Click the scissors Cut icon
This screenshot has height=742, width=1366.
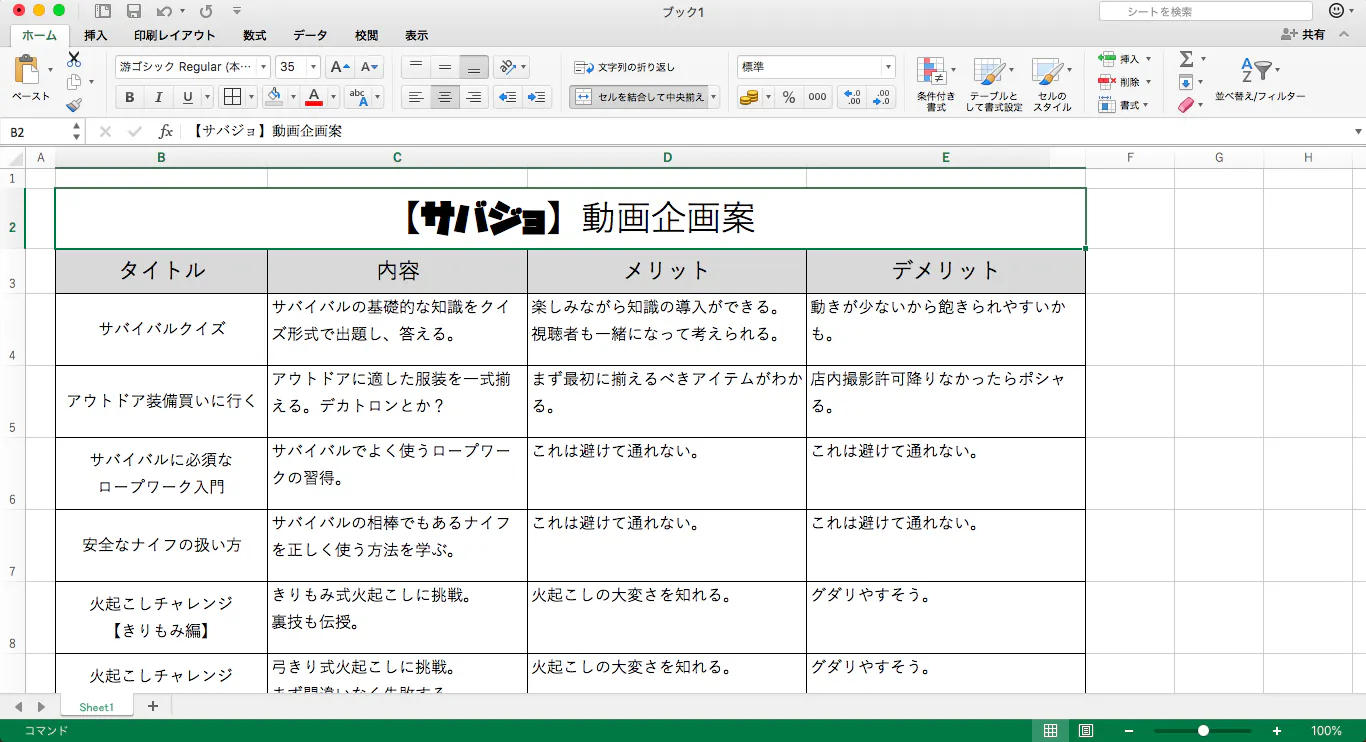74,59
